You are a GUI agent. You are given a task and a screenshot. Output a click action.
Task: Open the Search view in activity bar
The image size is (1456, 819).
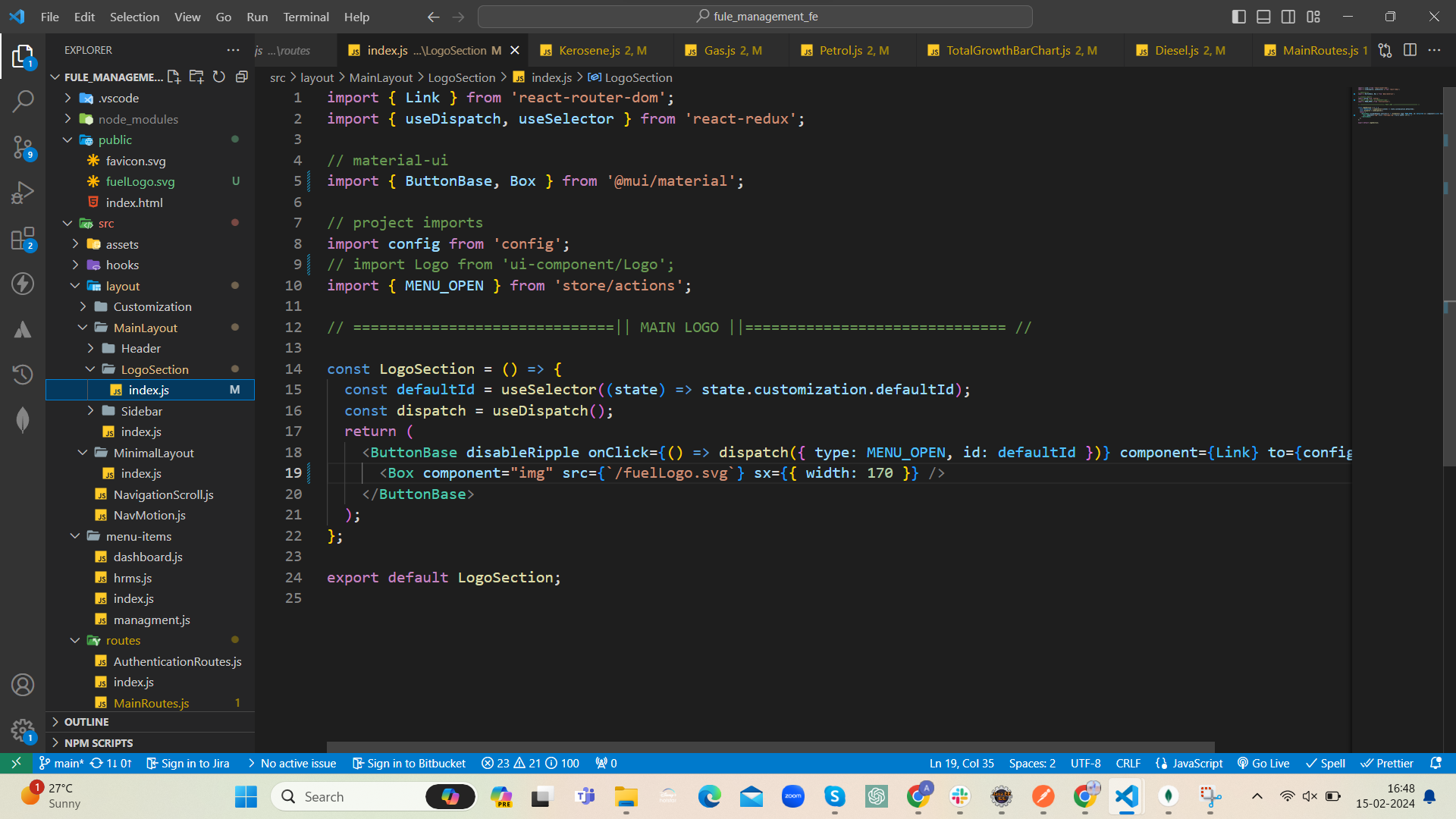coord(23,101)
